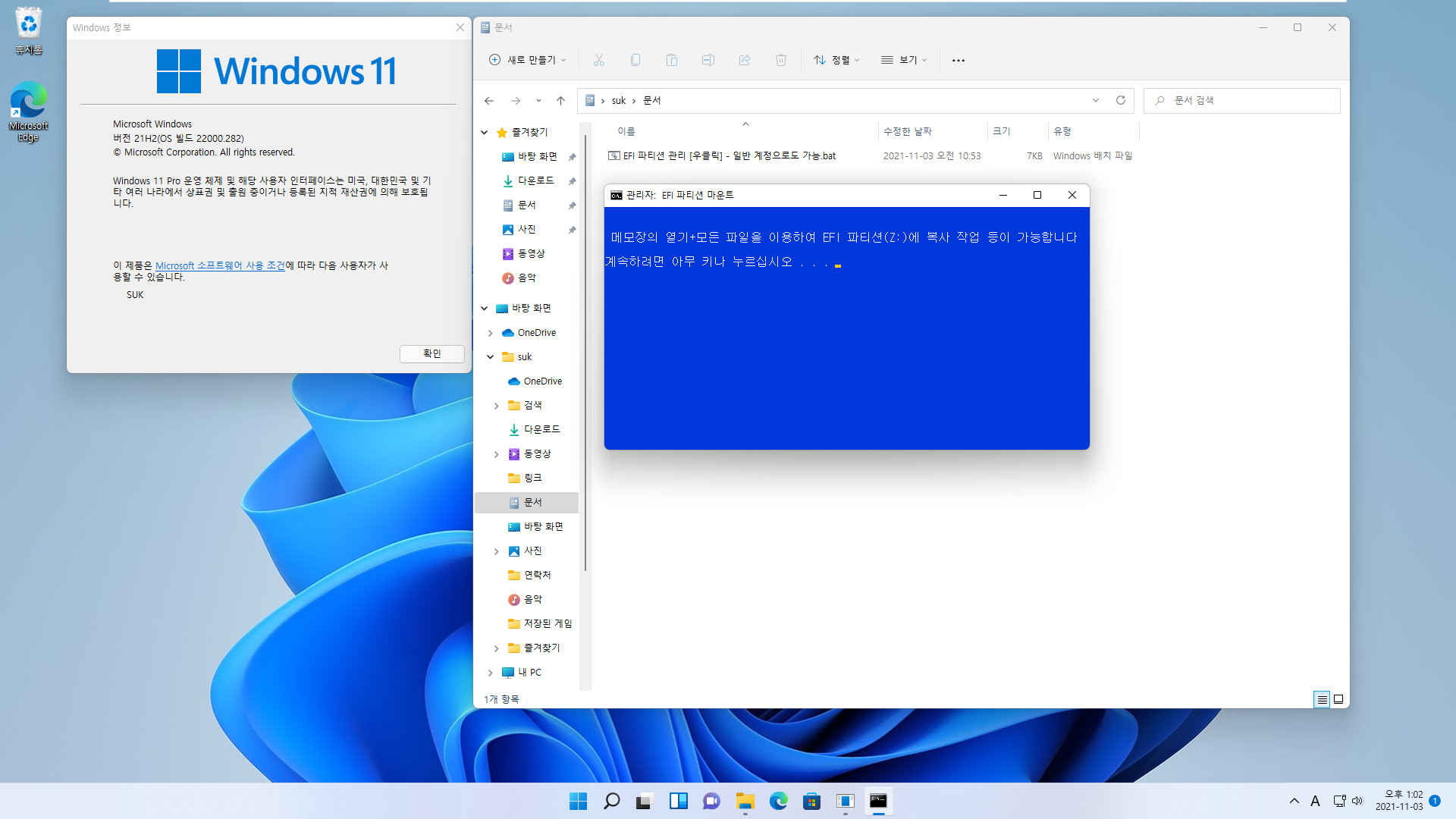Viewport: 1456px width, 819px height.
Task: Collapse the 바탕 화면 tree root
Action: pos(485,308)
